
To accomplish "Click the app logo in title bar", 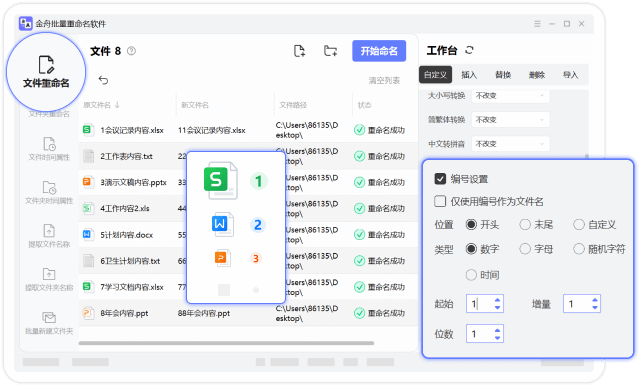I will pos(26,24).
